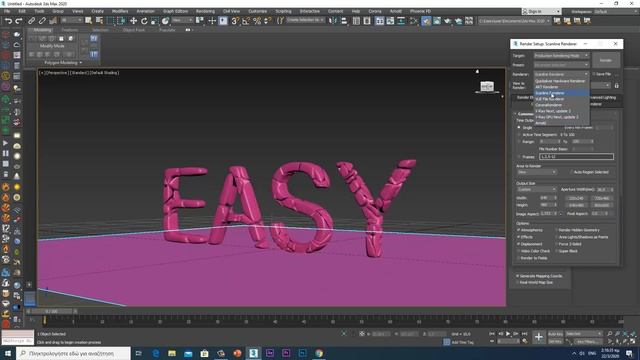Viewport: 640px width, 360px height.
Task: Choose the Select and Scale tool
Action: point(155,21)
